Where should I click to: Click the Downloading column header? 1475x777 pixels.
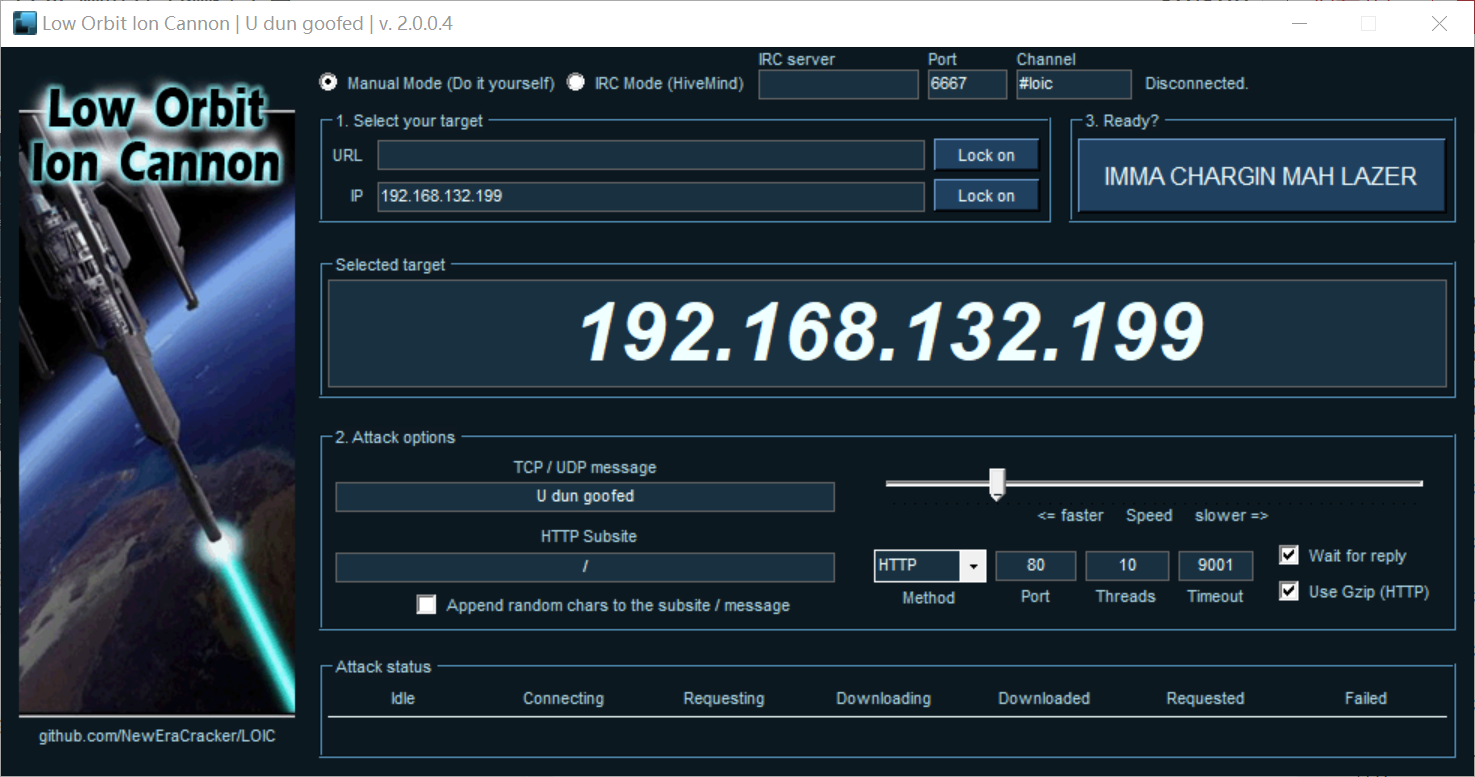pyautogui.click(x=884, y=698)
